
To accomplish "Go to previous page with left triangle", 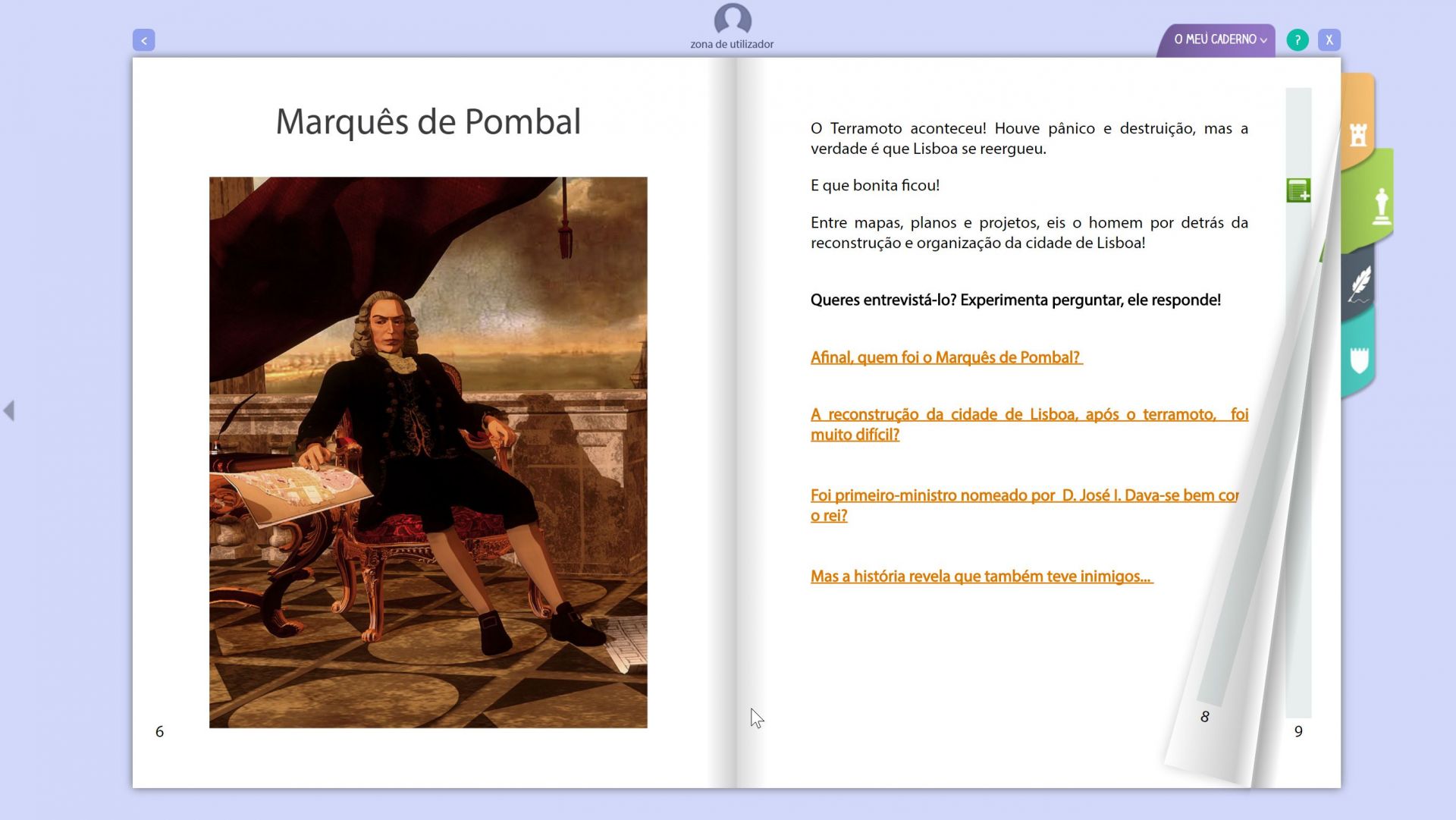I will 9,410.
